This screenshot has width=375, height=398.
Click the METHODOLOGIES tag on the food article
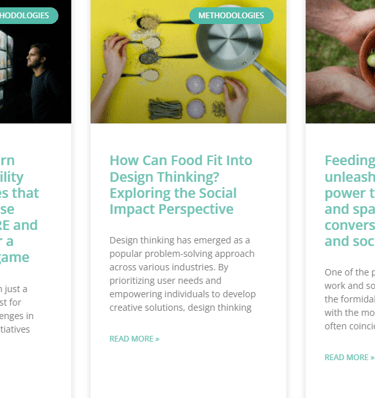point(231,15)
